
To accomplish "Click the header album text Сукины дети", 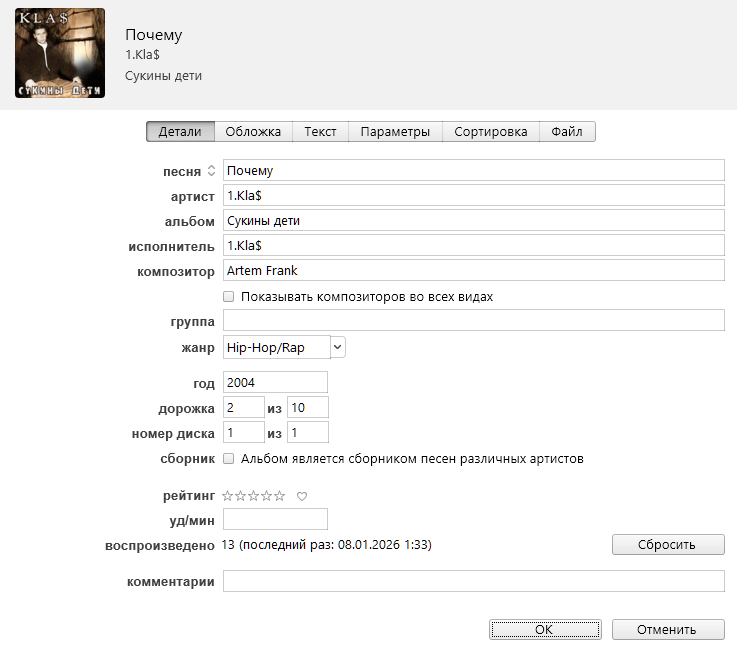I will click(x=164, y=76).
